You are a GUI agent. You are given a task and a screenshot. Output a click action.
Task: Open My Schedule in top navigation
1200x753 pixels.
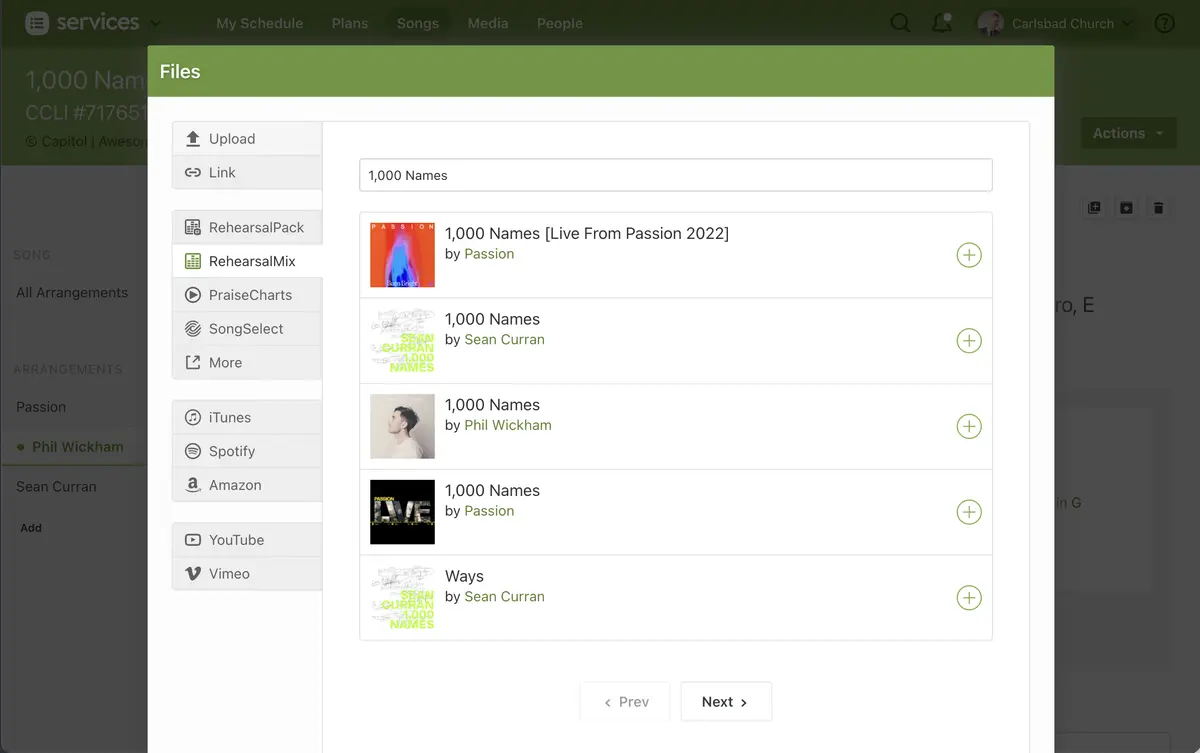tap(260, 23)
